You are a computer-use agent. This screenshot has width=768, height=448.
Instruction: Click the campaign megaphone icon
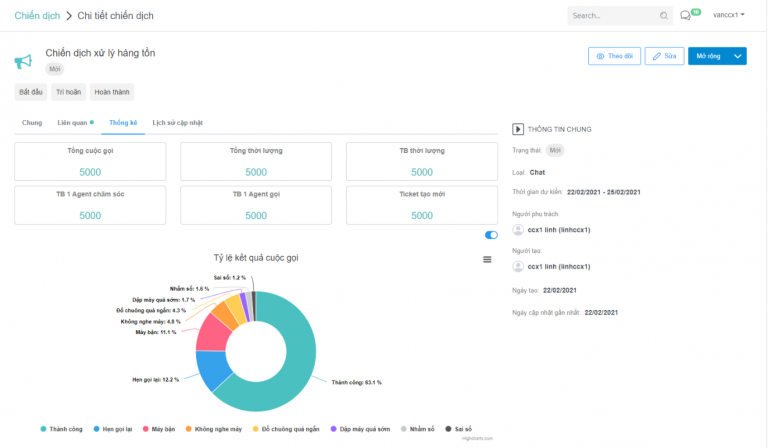click(22, 62)
